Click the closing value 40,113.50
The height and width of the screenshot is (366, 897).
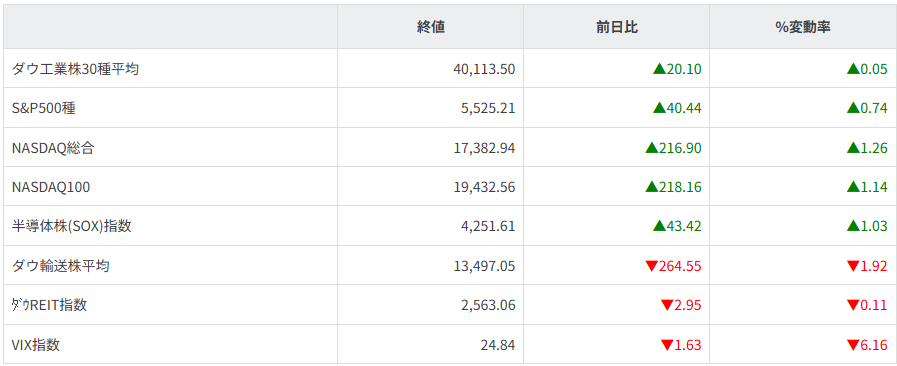click(485, 69)
